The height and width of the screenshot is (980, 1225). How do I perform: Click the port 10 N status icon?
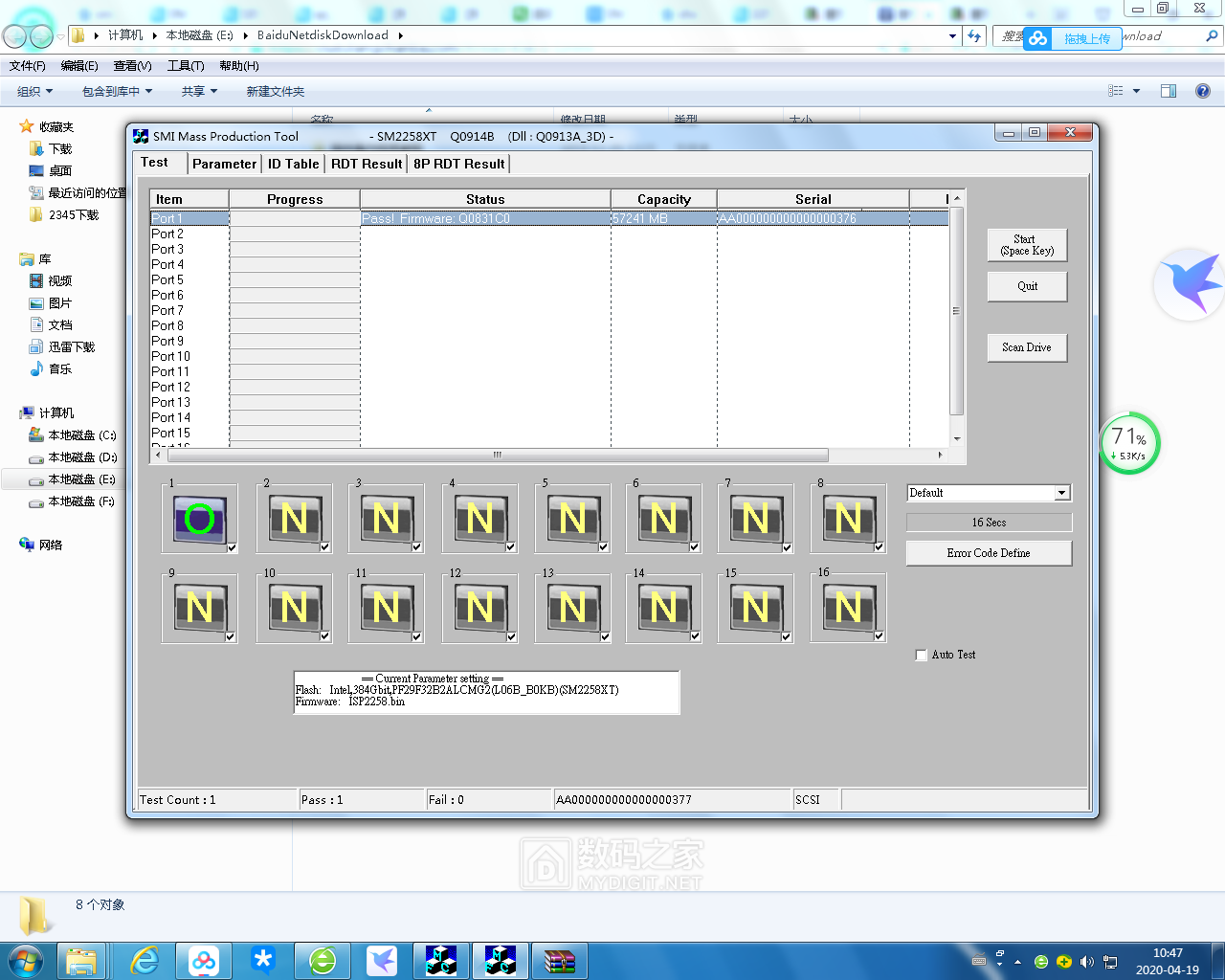point(294,608)
